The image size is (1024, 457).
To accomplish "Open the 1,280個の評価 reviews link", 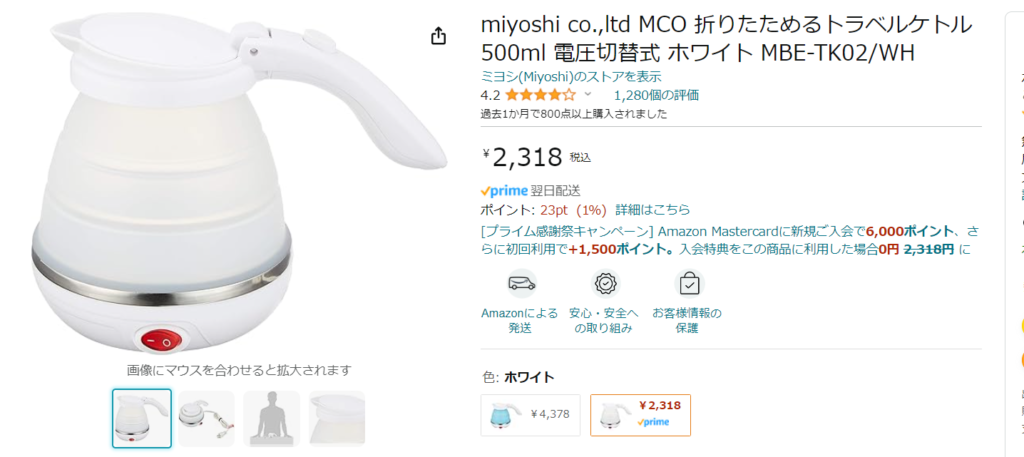I will pyautogui.click(x=656, y=95).
